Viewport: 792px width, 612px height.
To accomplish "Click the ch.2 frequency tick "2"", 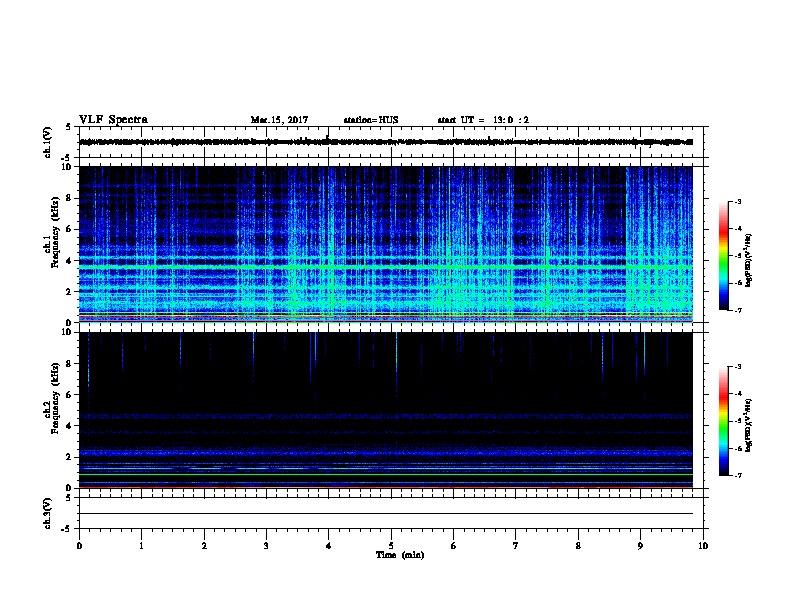I will [x=69, y=457].
